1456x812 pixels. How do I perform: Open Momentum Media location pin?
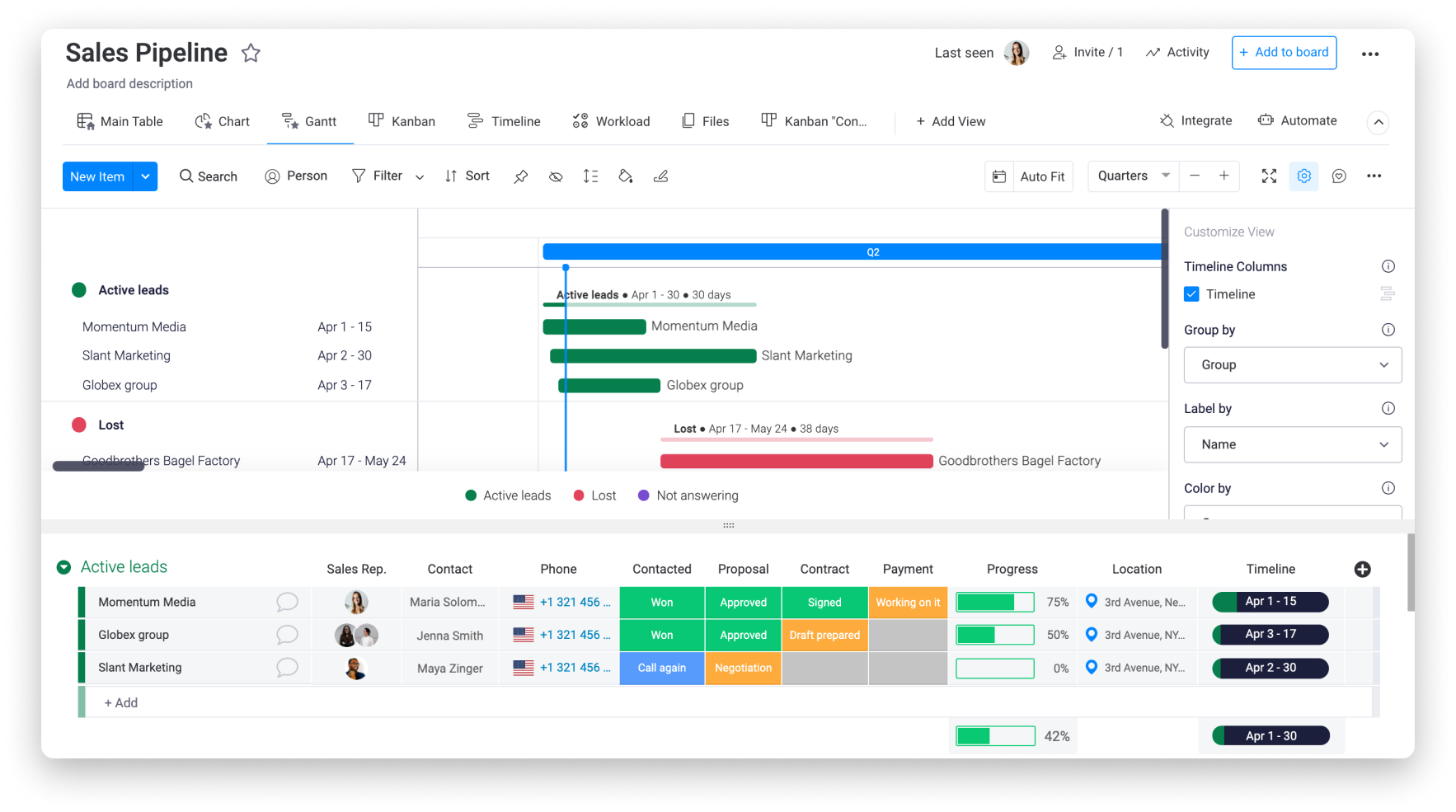click(x=1092, y=601)
